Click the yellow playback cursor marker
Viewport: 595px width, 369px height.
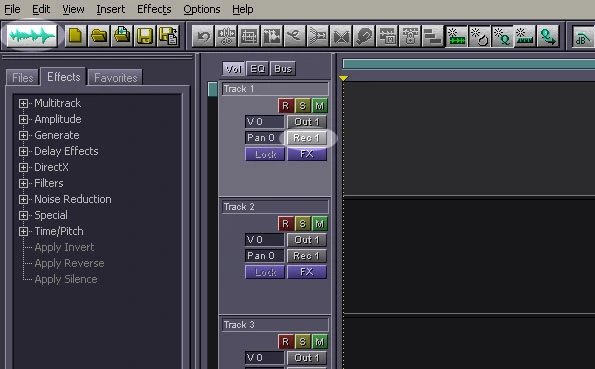[343, 78]
